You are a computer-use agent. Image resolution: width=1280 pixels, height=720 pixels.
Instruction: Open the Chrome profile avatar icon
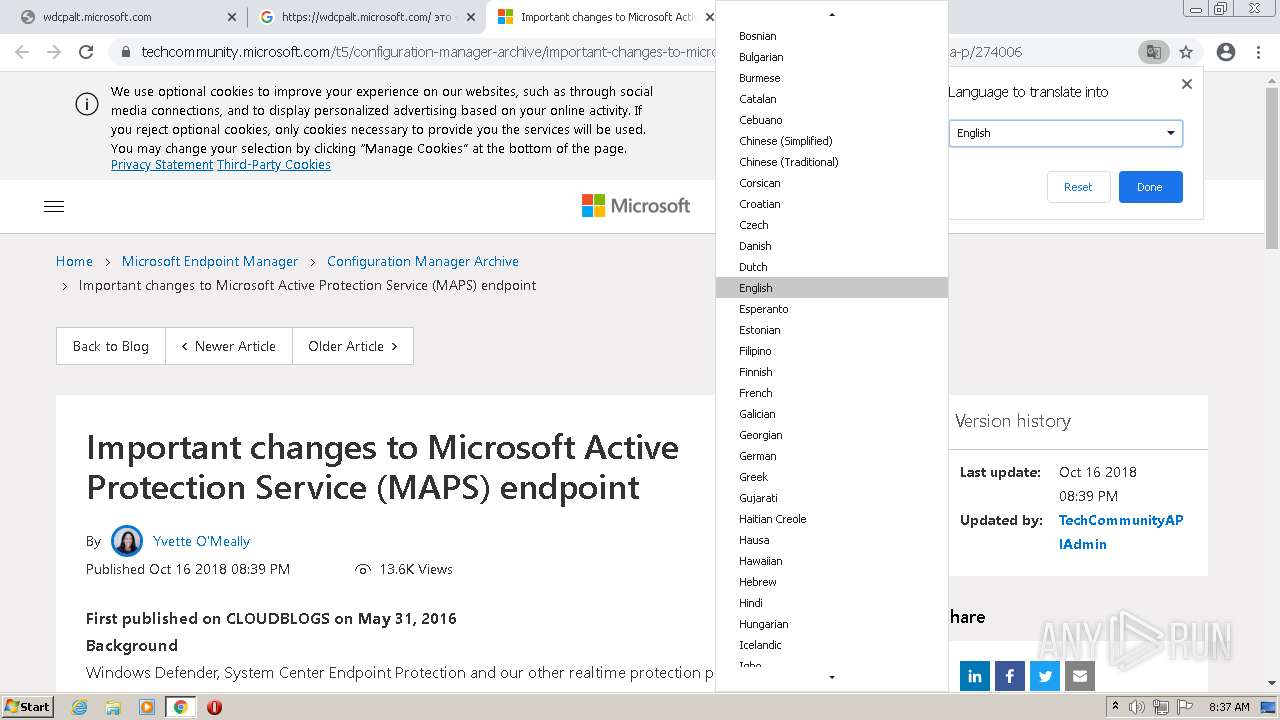(1225, 52)
